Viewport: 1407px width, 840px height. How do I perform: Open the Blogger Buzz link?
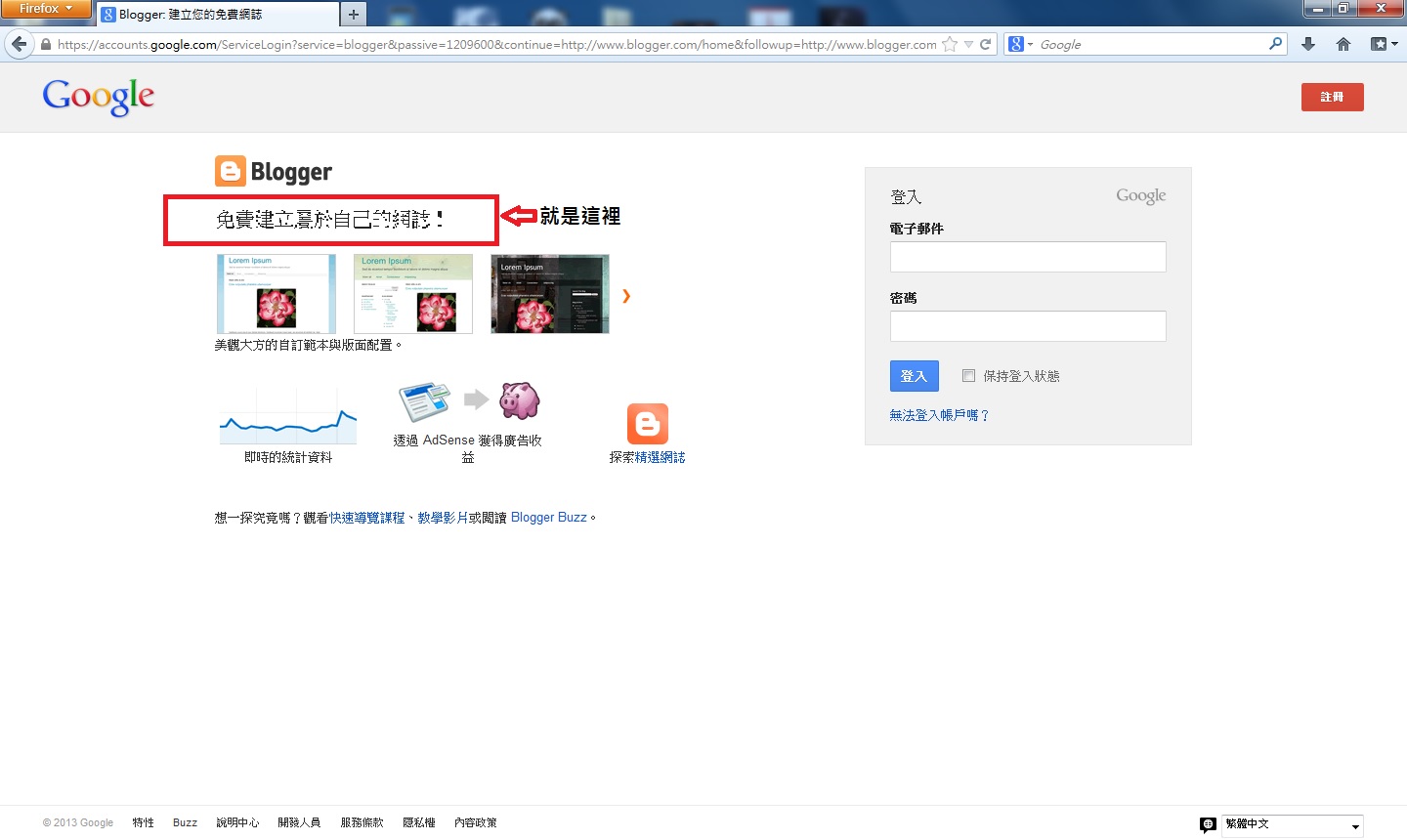point(549,518)
